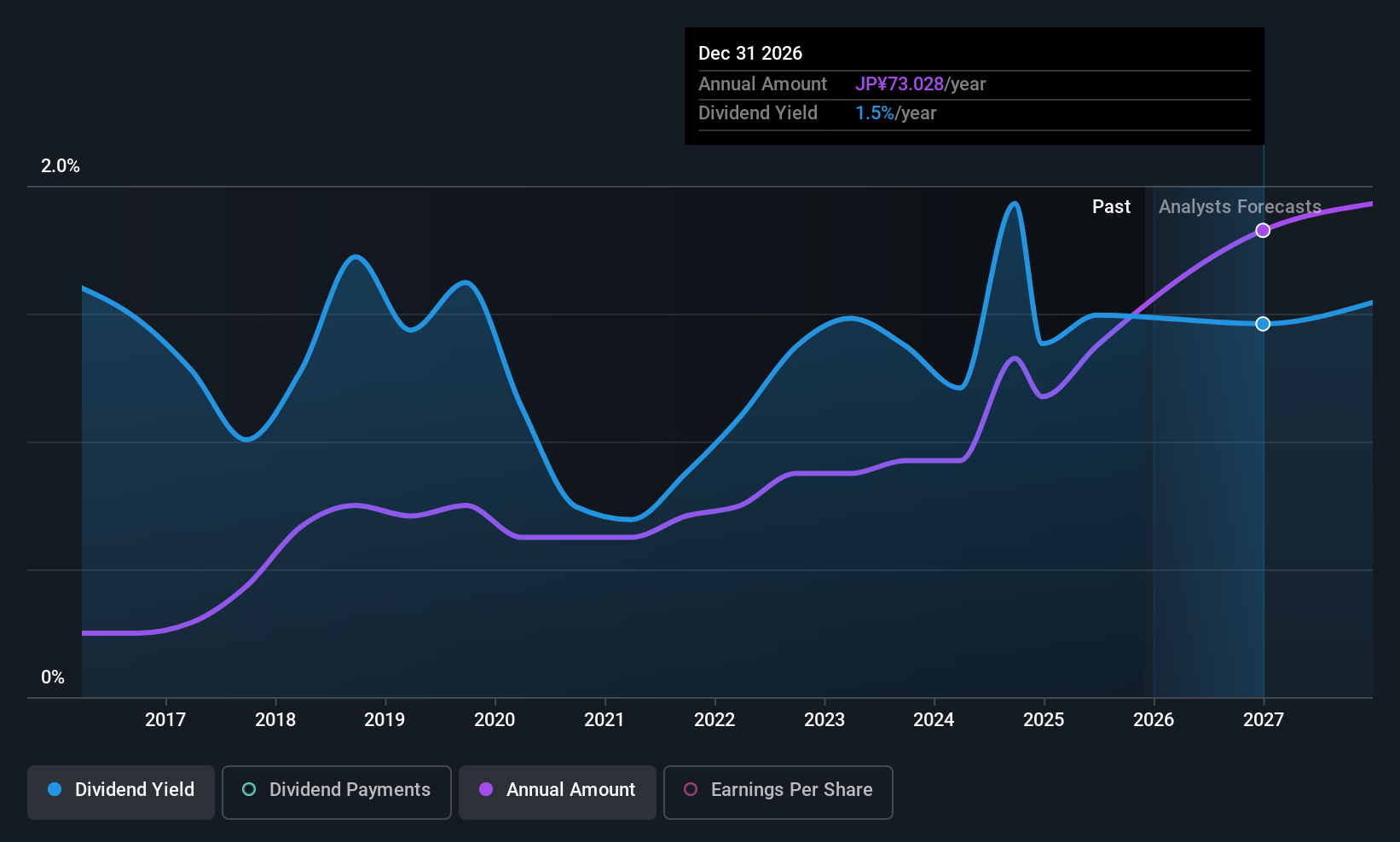Click the Analysts Forecasts region label

click(x=1240, y=207)
